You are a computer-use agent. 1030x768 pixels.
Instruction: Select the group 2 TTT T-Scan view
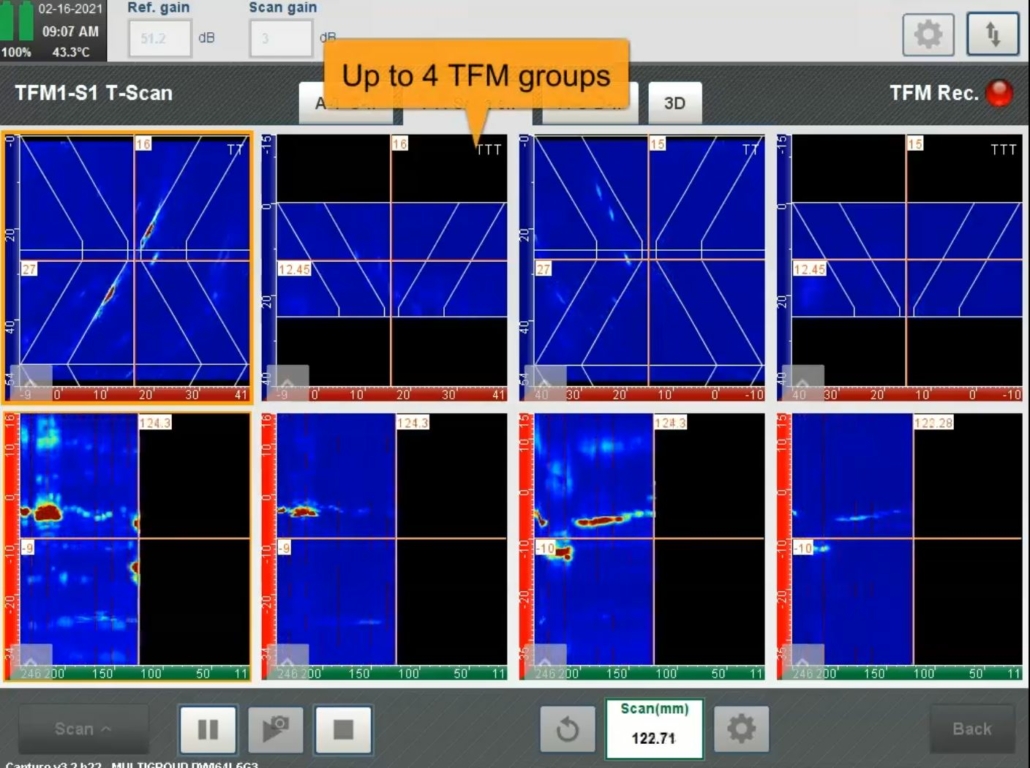[385, 267]
